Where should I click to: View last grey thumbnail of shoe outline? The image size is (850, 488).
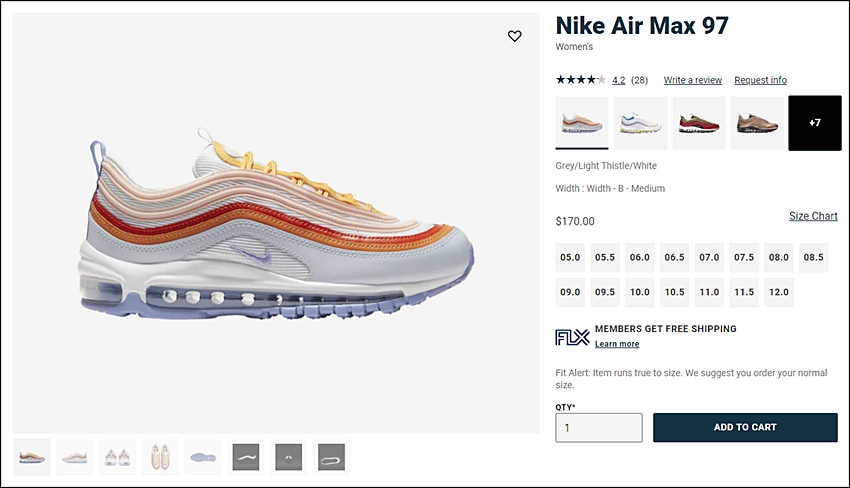click(332, 457)
